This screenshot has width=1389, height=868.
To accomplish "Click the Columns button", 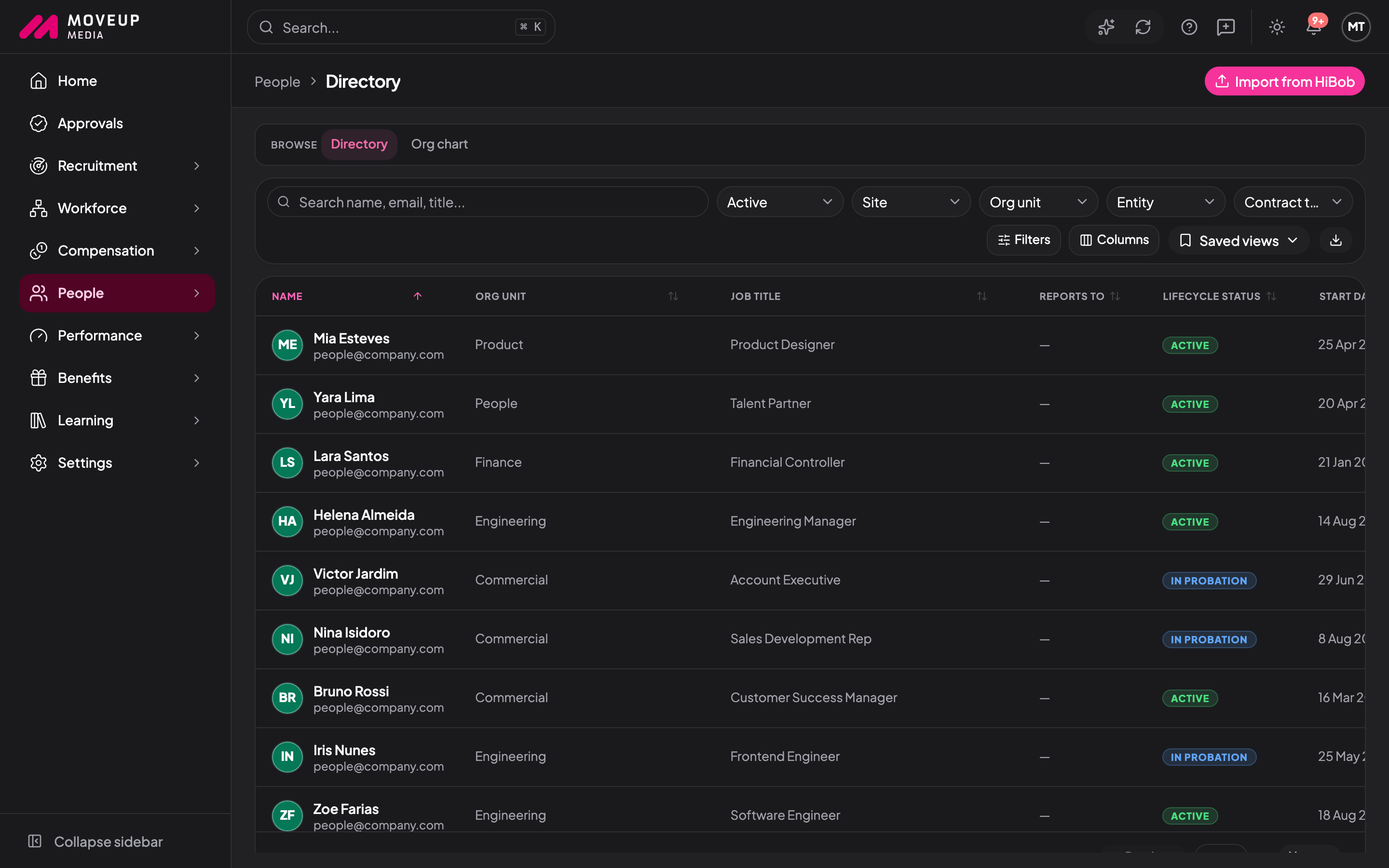I will click(1114, 240).
